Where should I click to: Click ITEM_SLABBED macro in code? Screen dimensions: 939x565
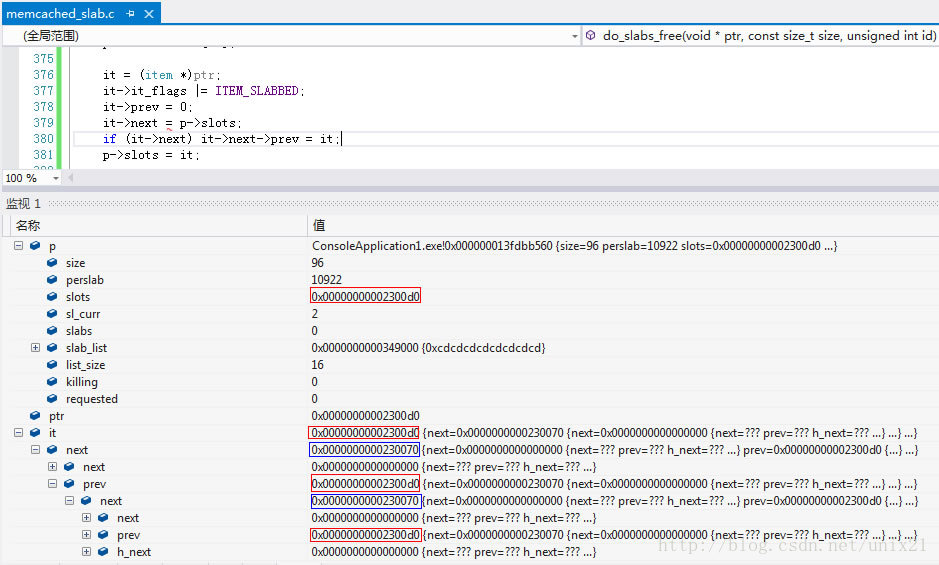[256, 90]
